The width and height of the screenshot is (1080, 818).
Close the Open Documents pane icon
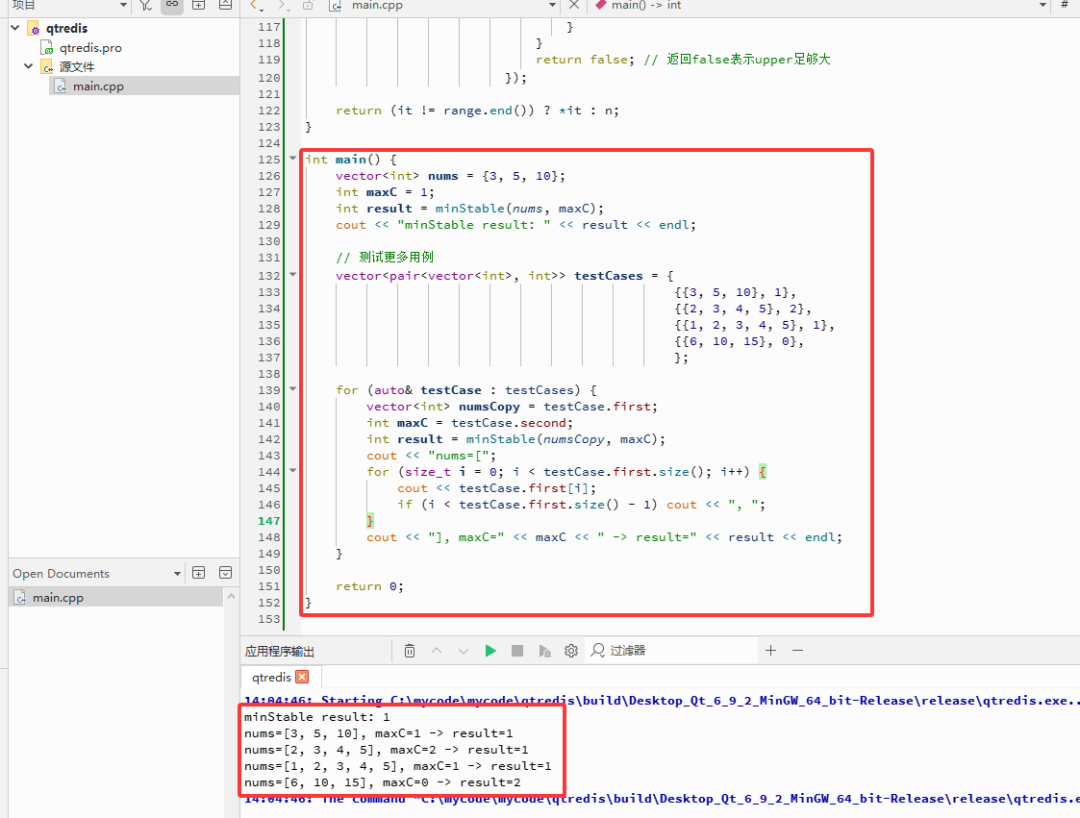click(225, 573)
